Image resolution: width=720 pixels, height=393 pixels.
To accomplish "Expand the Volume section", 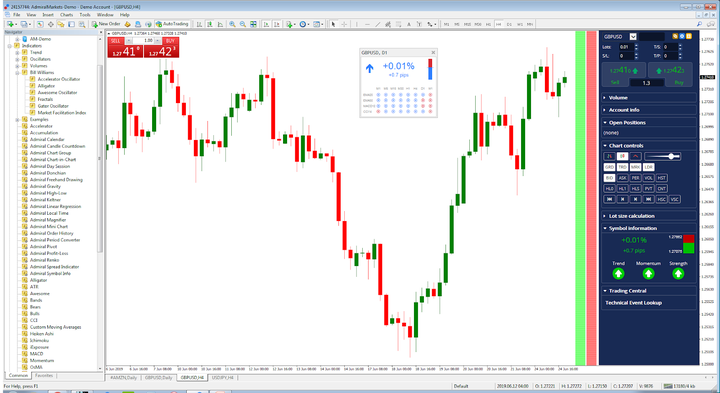I will click(649, 98).
